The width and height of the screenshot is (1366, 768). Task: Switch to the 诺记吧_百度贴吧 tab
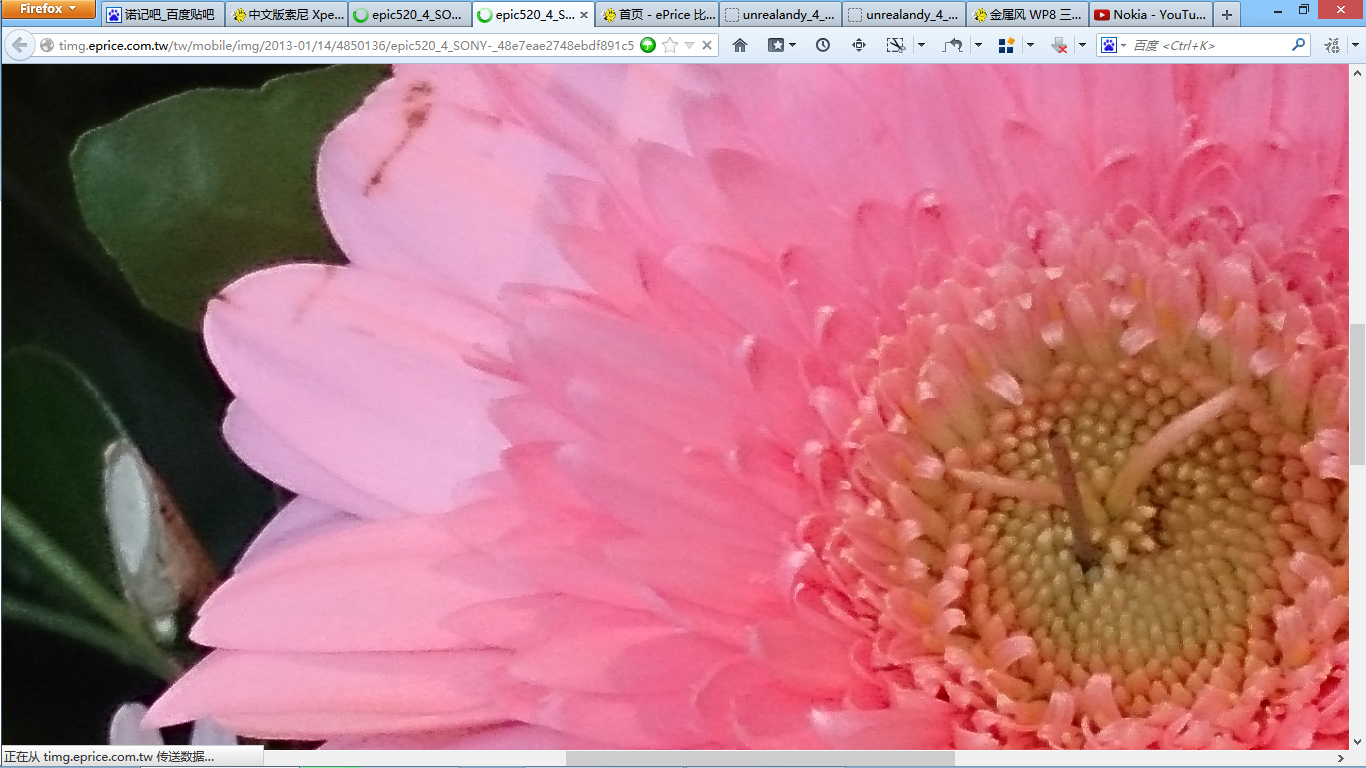coord(162,15)
